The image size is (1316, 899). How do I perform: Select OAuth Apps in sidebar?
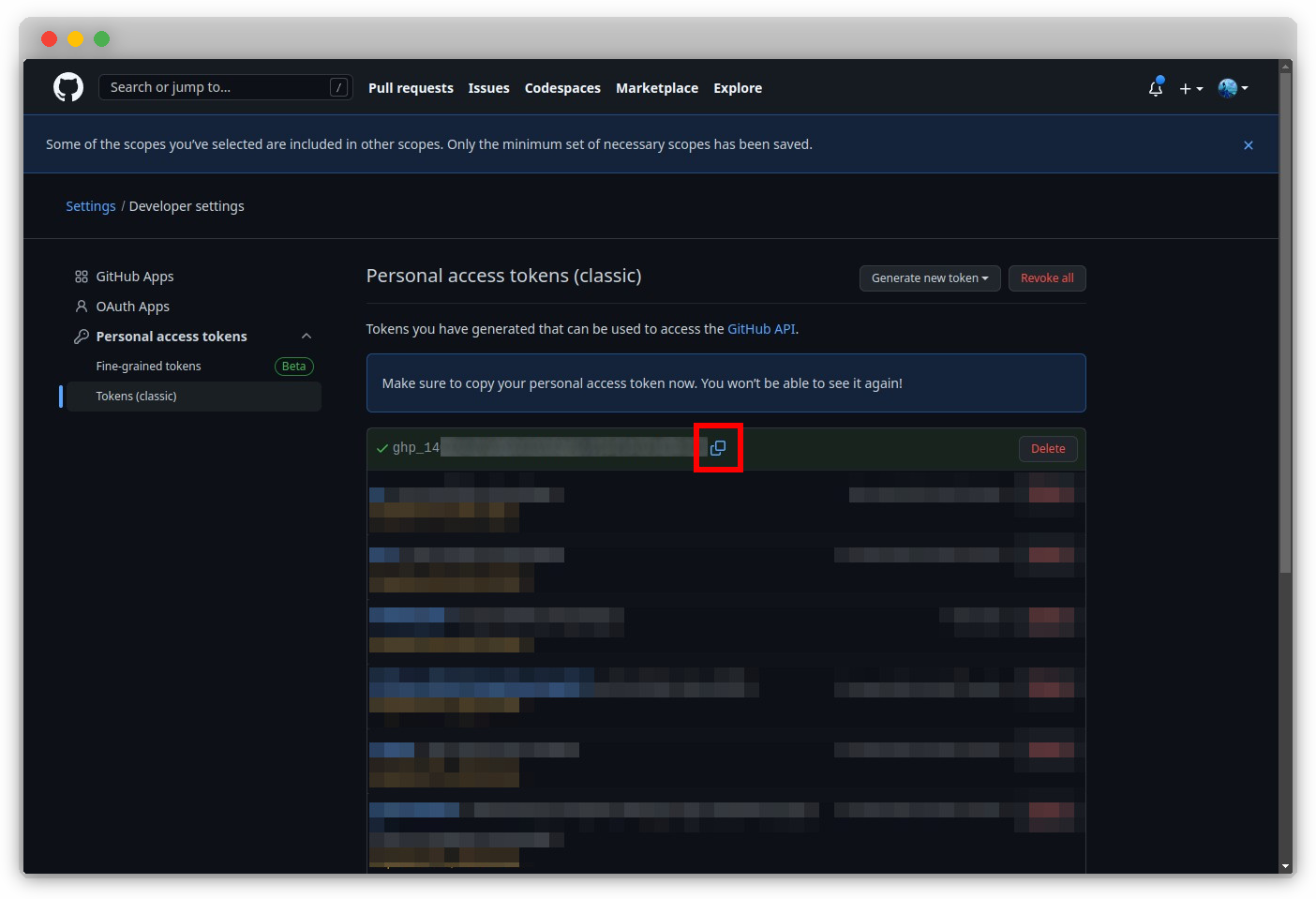133,307
